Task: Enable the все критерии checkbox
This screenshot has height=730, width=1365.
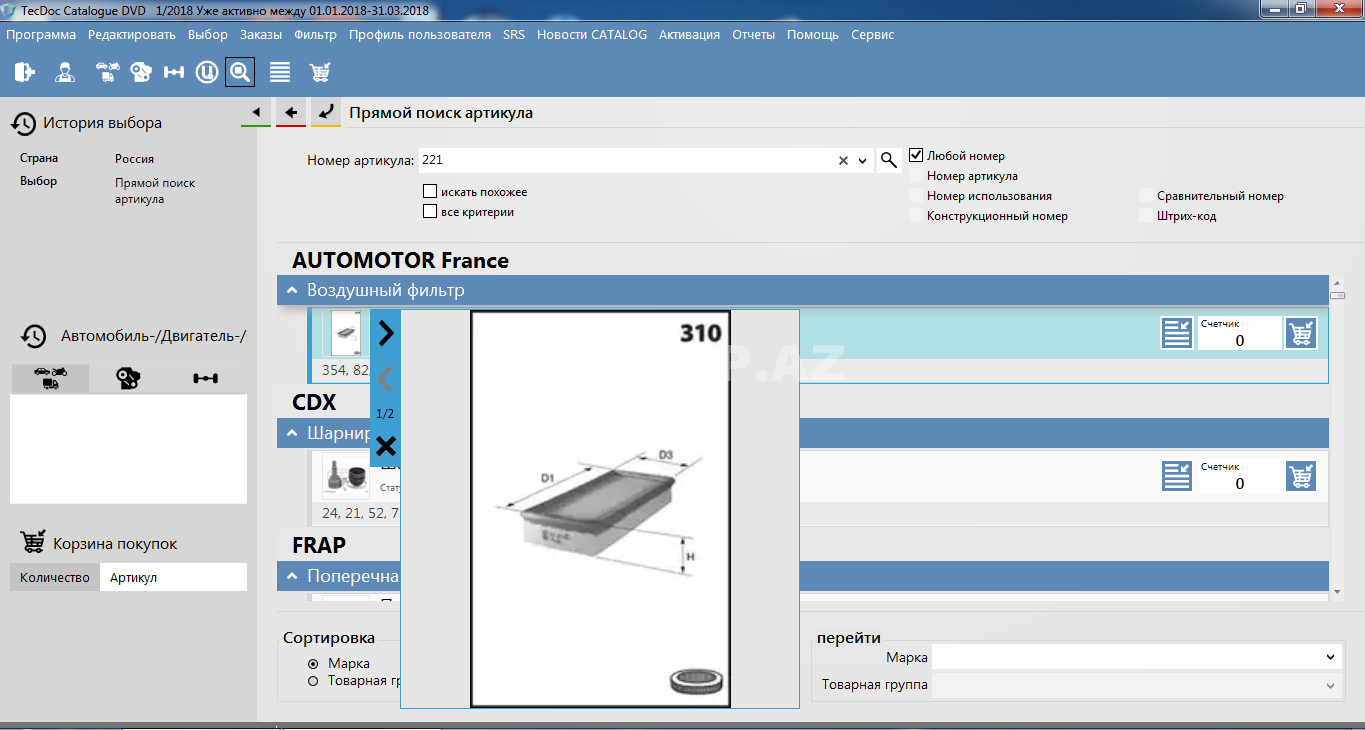Action: coord(430,211)
